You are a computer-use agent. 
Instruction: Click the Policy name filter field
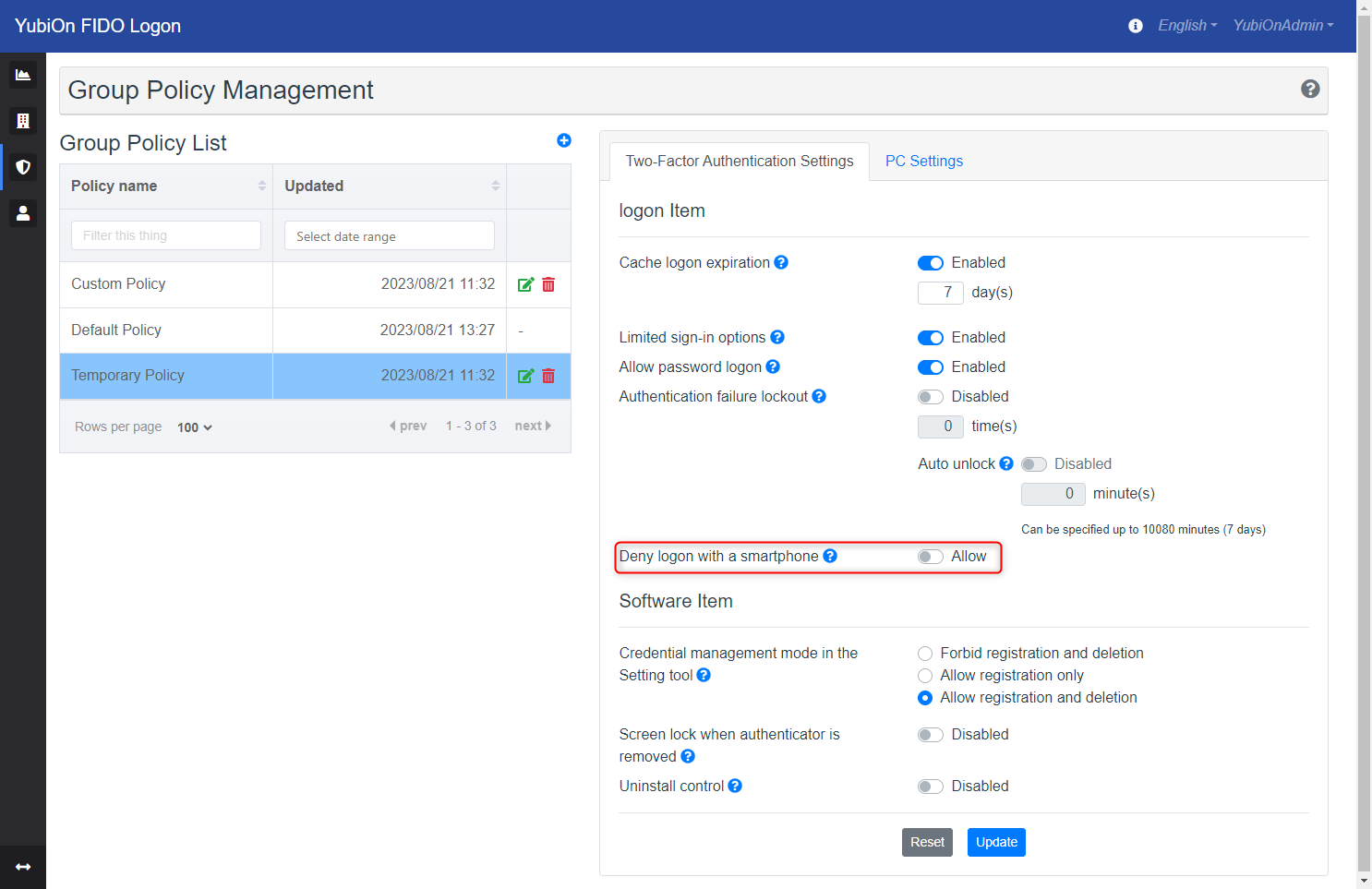pyautogui.click(x=166, y=235)
